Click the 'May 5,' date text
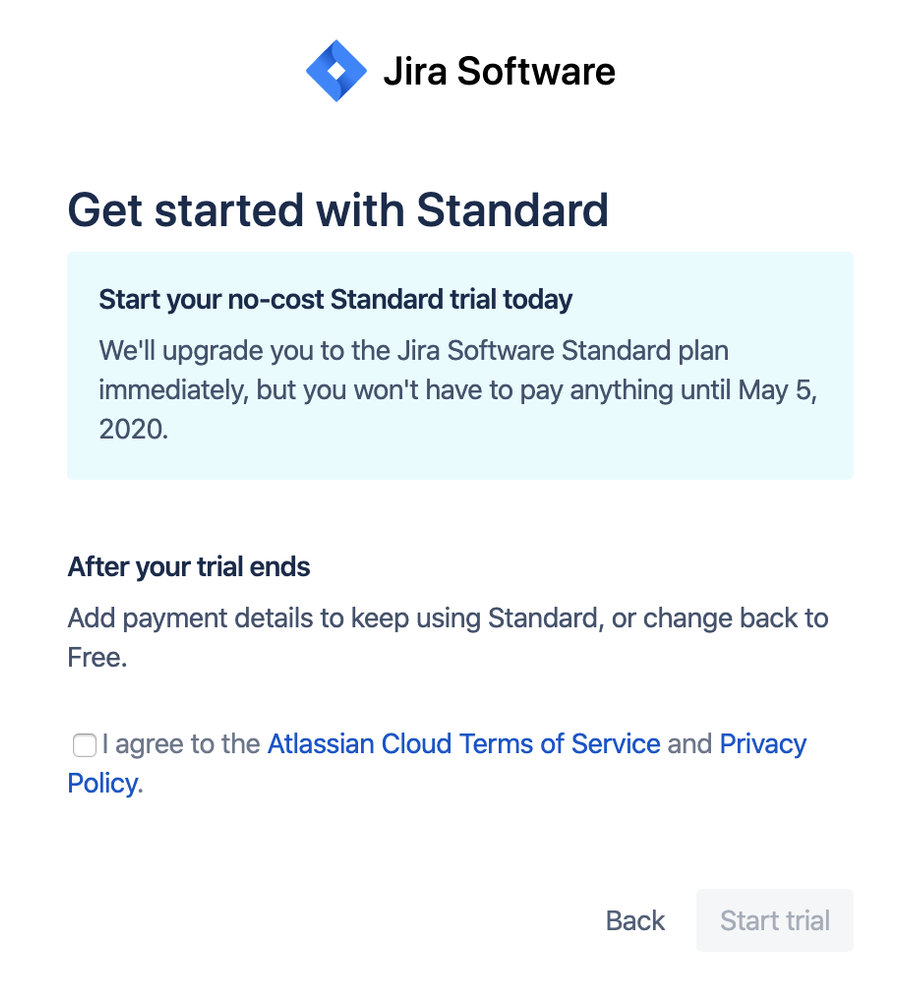 click(777, 390)
